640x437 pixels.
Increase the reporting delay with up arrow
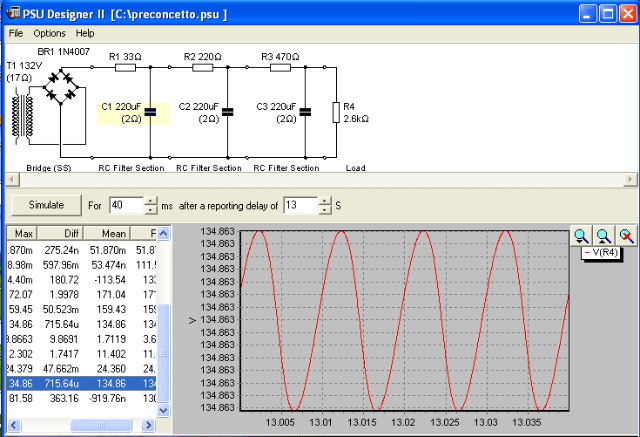point(324,201)
